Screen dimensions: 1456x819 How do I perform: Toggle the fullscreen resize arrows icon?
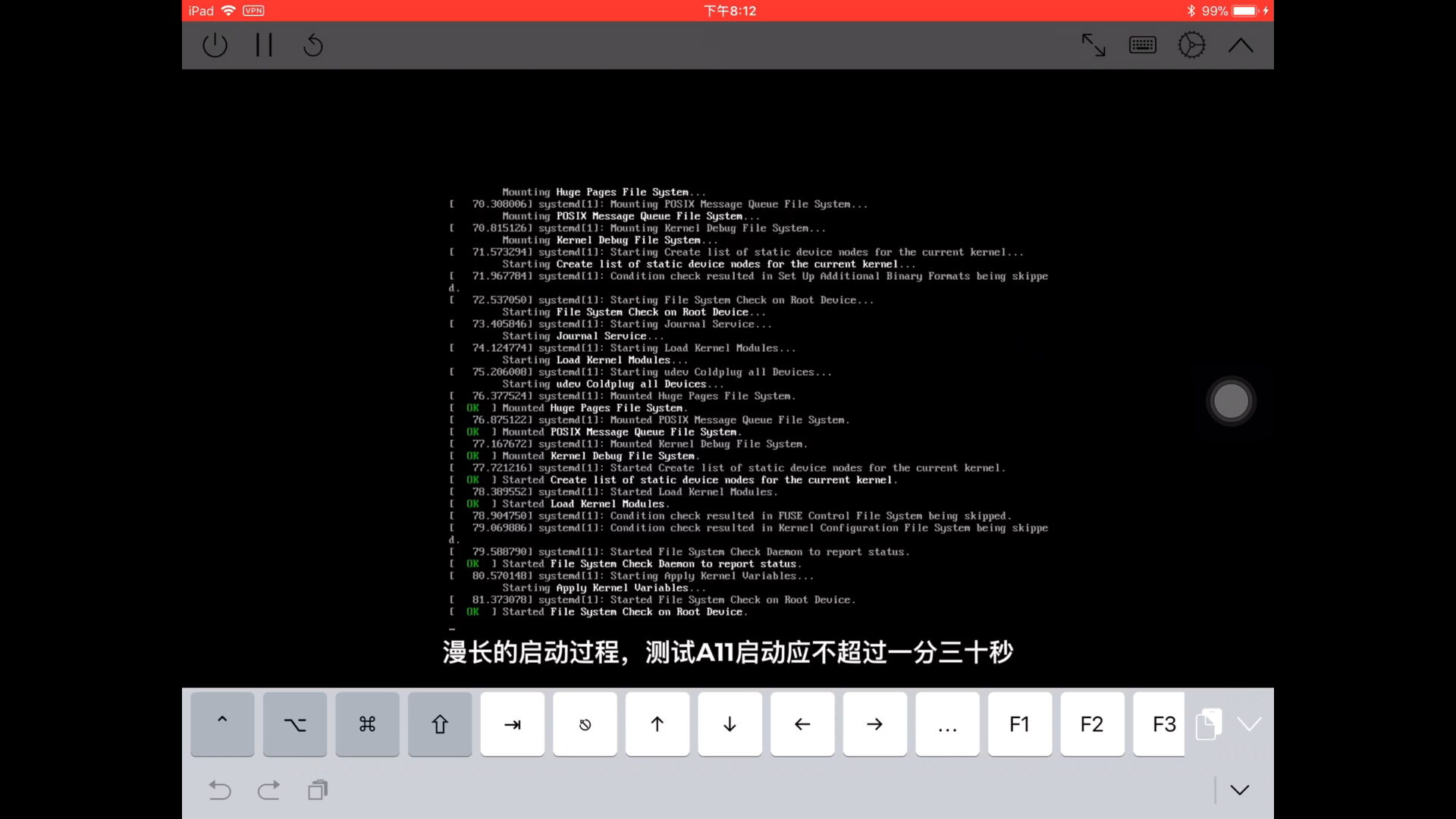pyautogui.click(x=1094, y=45)
